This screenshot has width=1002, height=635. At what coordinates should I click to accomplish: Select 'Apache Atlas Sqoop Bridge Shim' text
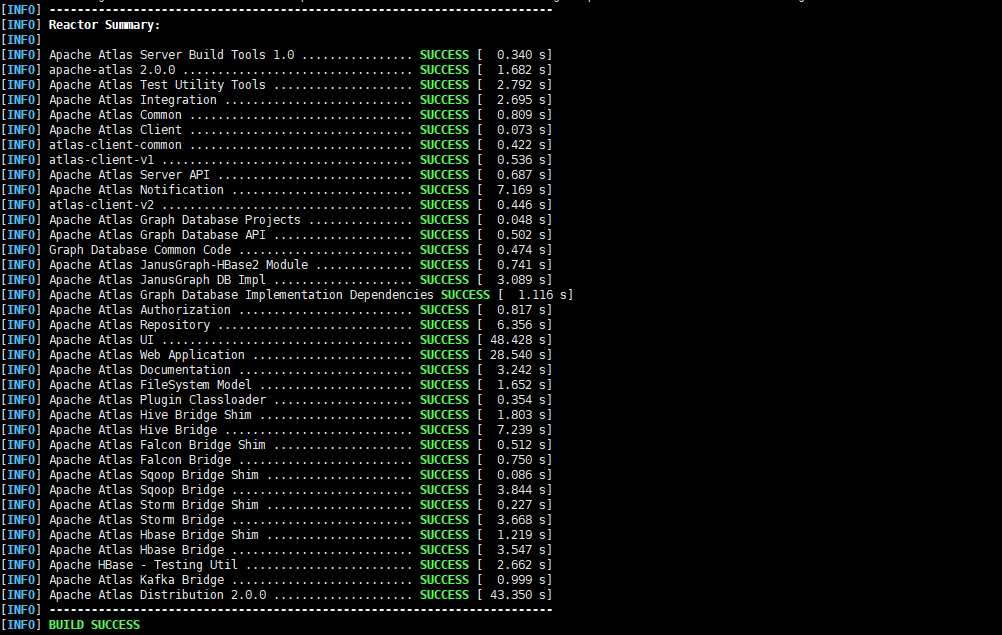154,475
